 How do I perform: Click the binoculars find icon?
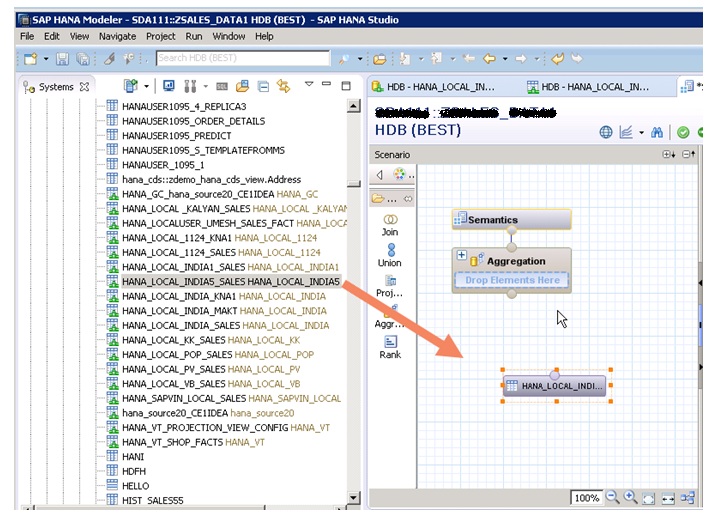click(x=657, y=132)
